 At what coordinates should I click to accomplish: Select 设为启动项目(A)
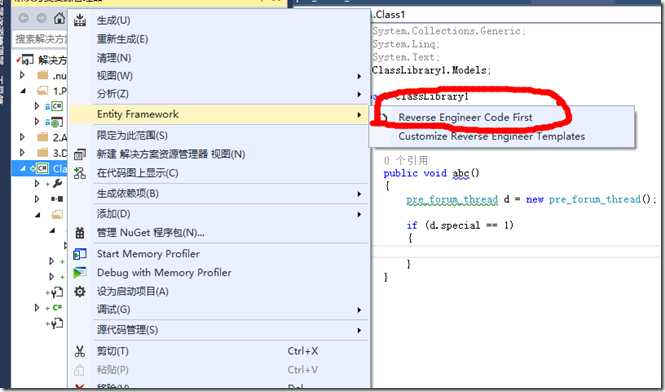218,291
